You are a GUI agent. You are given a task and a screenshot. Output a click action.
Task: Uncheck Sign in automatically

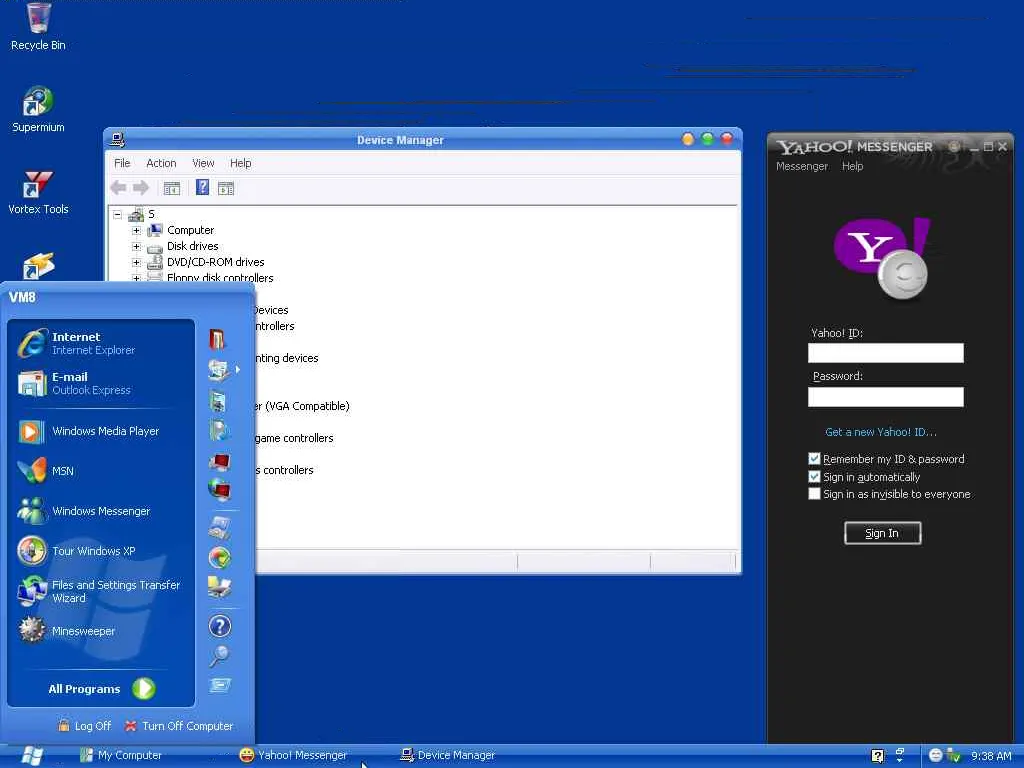(814, 477)
